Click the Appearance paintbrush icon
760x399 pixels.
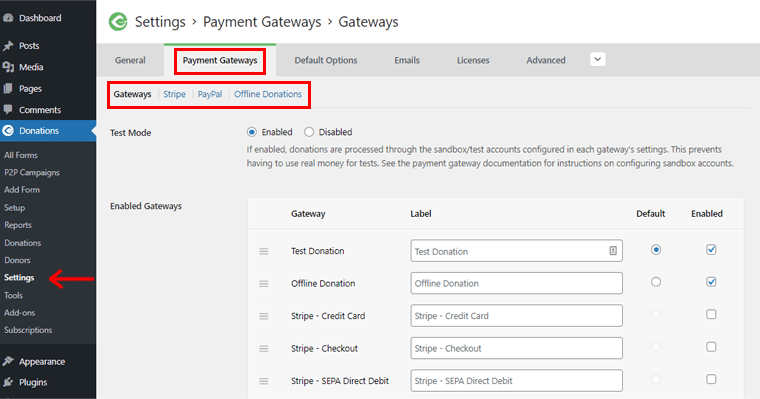click(8, 361)
